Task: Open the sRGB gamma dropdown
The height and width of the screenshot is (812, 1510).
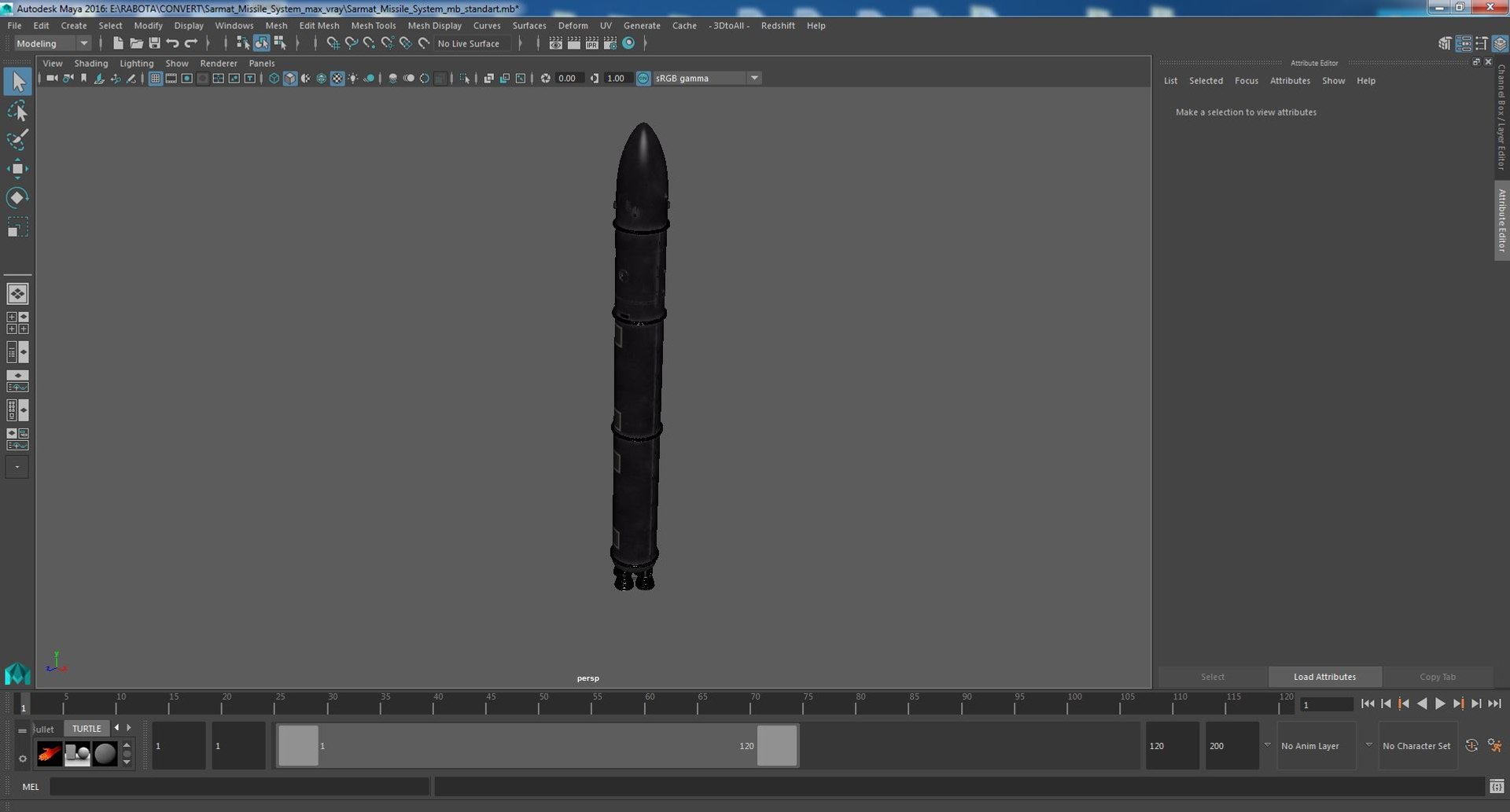Action: click(x=706, y=78)
